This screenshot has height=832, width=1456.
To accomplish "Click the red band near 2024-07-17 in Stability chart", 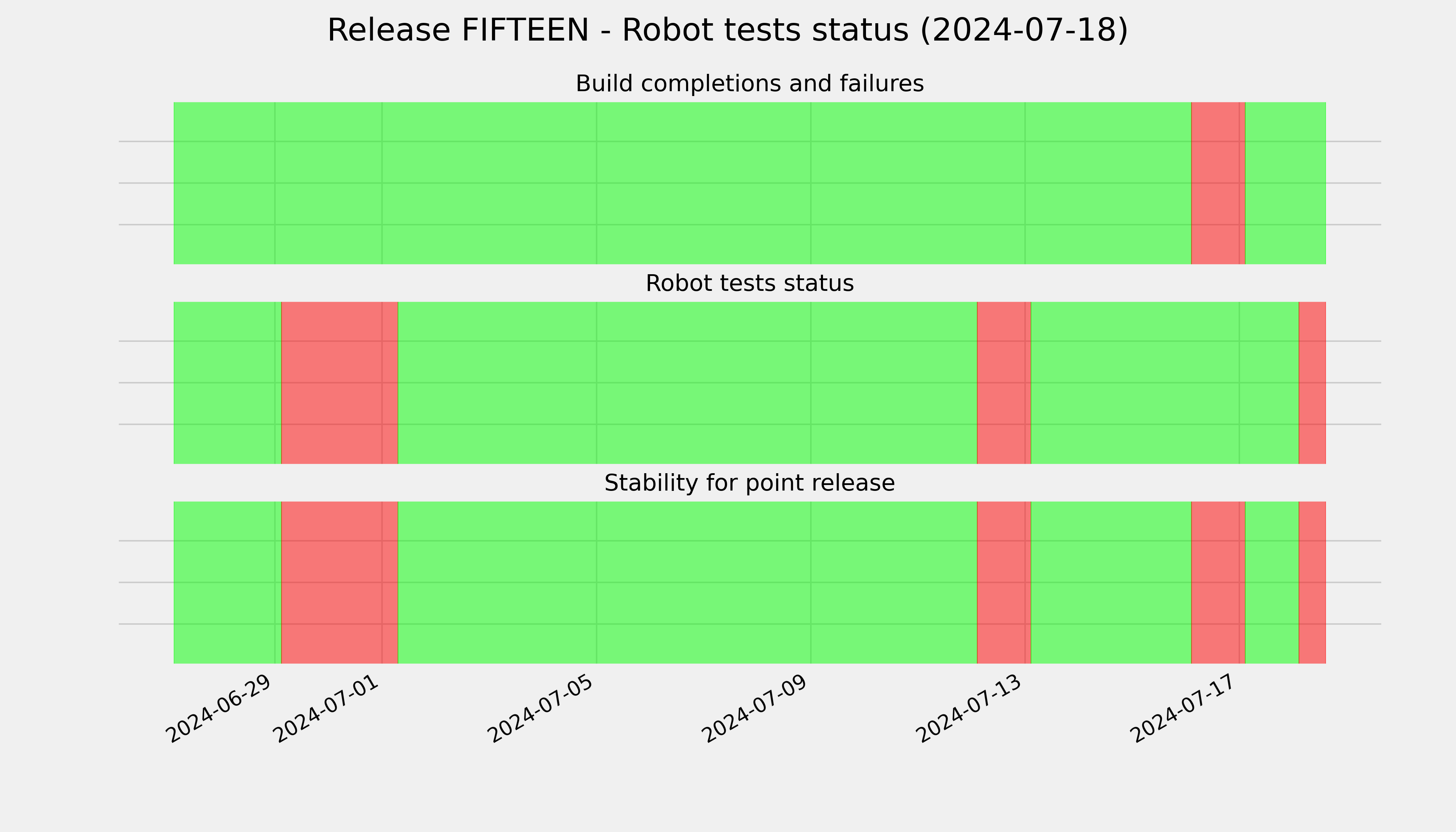I will (x=1218, y=582).
